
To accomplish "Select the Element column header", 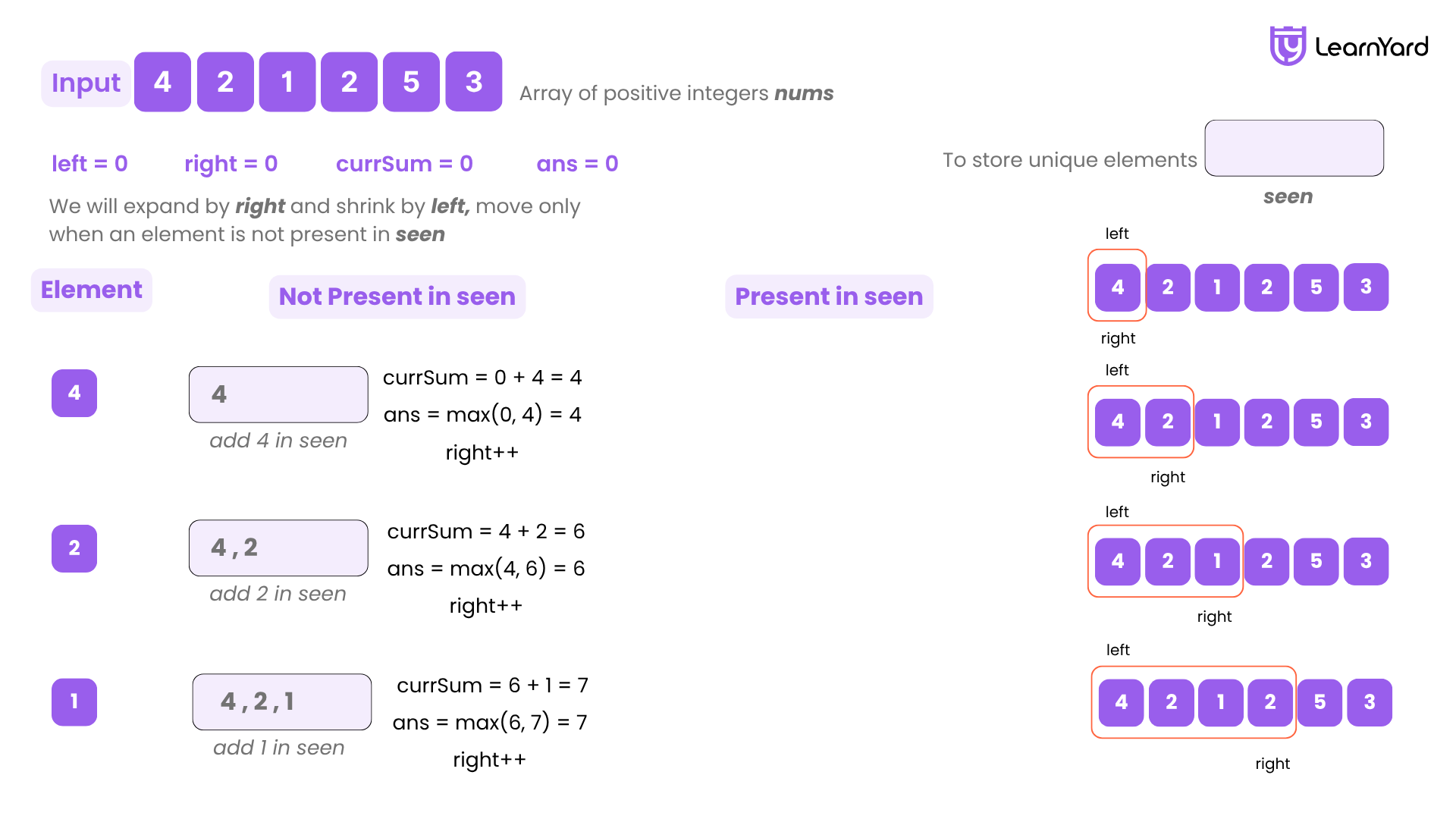I will pyautogui.click(x=92, y=290).
